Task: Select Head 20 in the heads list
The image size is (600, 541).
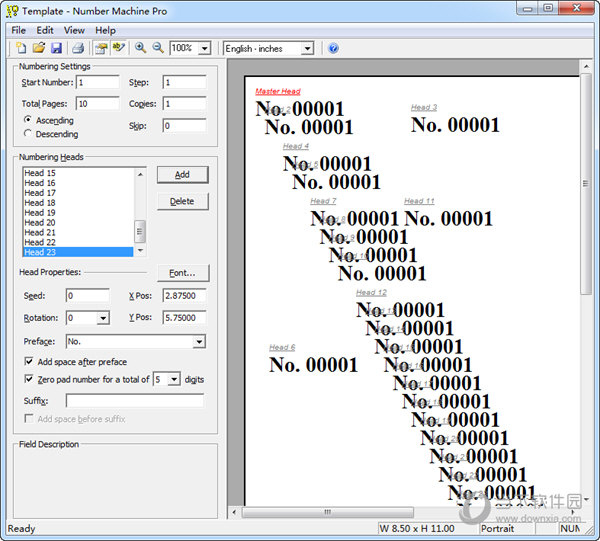Action: coord(78,223)
